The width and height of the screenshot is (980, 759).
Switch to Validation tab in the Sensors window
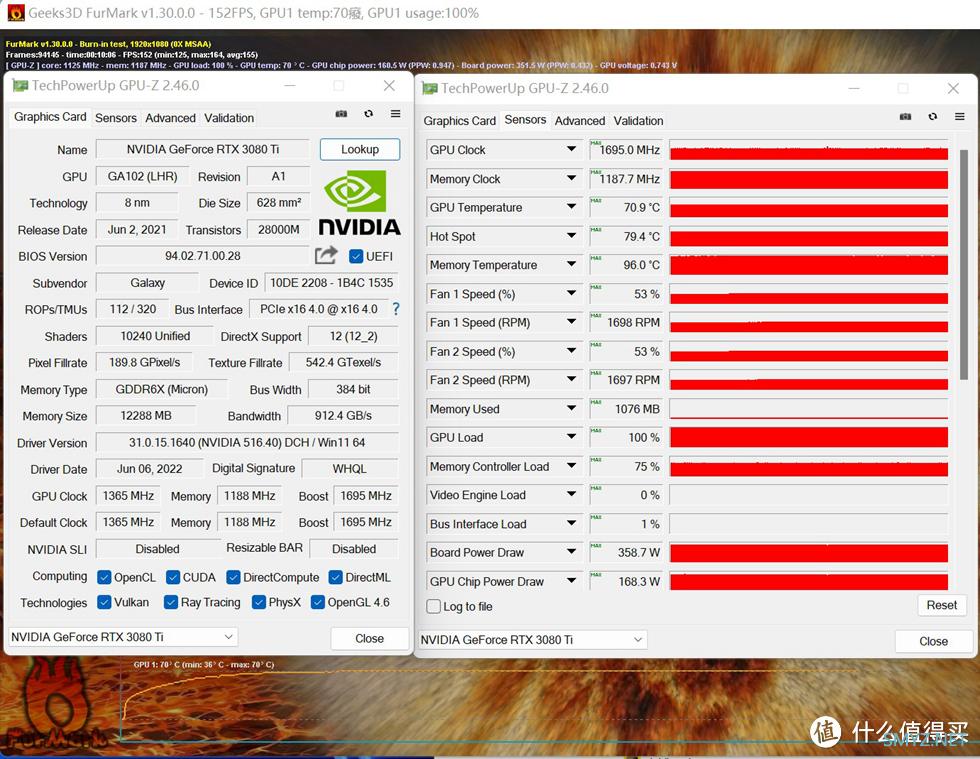coord(638,121)
